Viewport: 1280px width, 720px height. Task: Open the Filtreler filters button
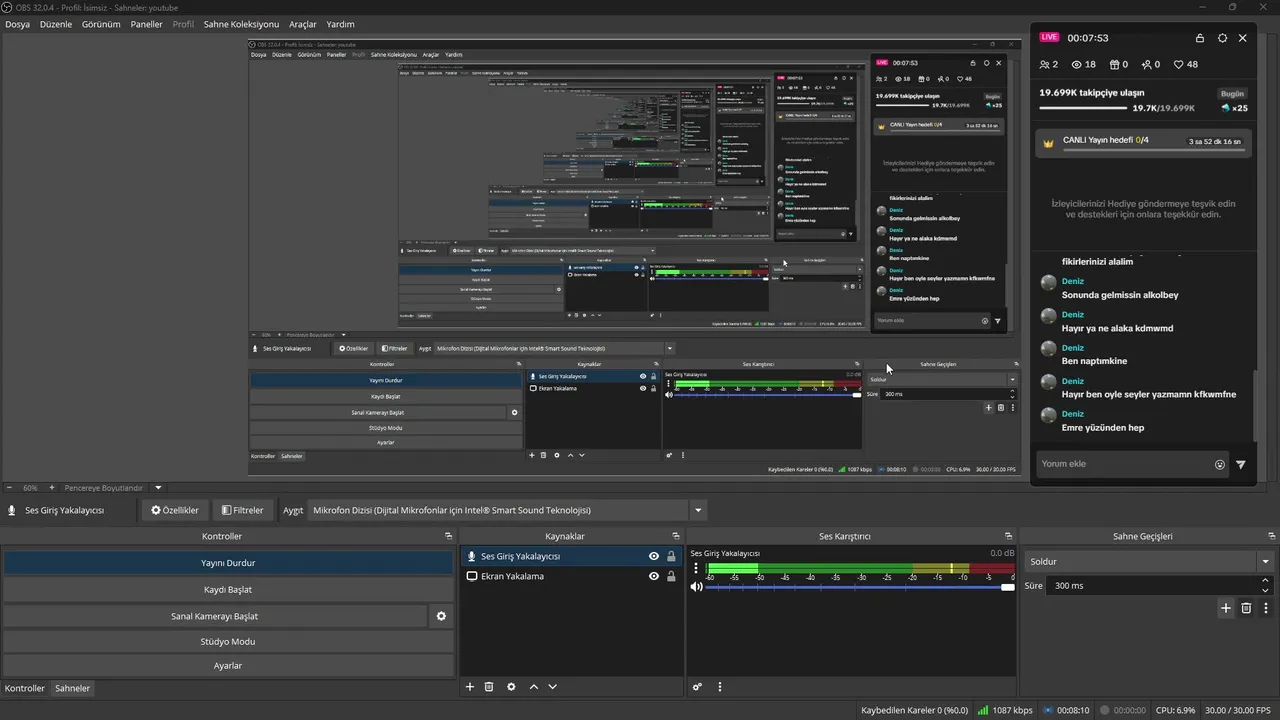click(x=243, y=510)
